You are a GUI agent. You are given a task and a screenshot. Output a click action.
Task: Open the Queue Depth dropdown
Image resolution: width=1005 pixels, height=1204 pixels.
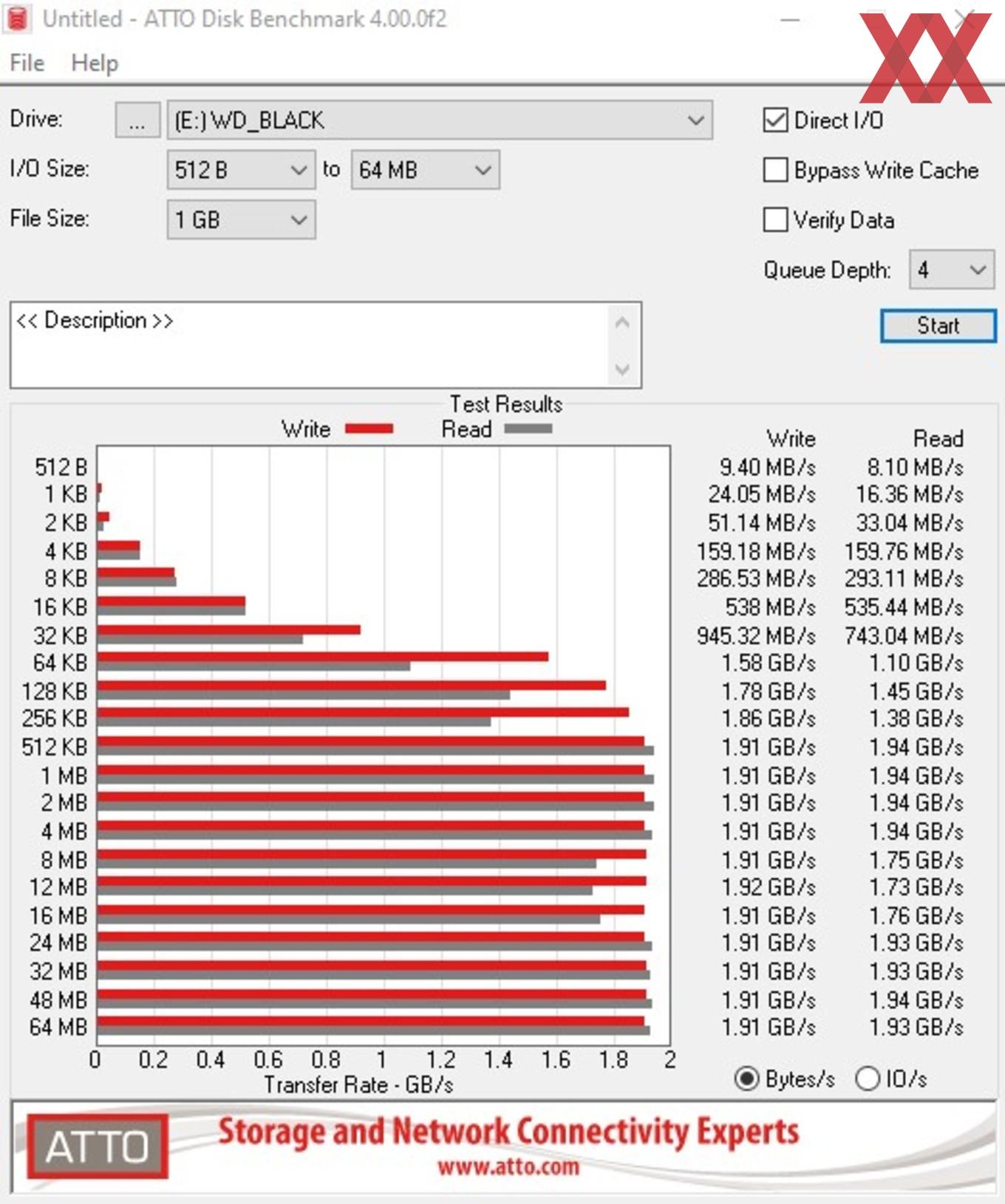[952, 270]
